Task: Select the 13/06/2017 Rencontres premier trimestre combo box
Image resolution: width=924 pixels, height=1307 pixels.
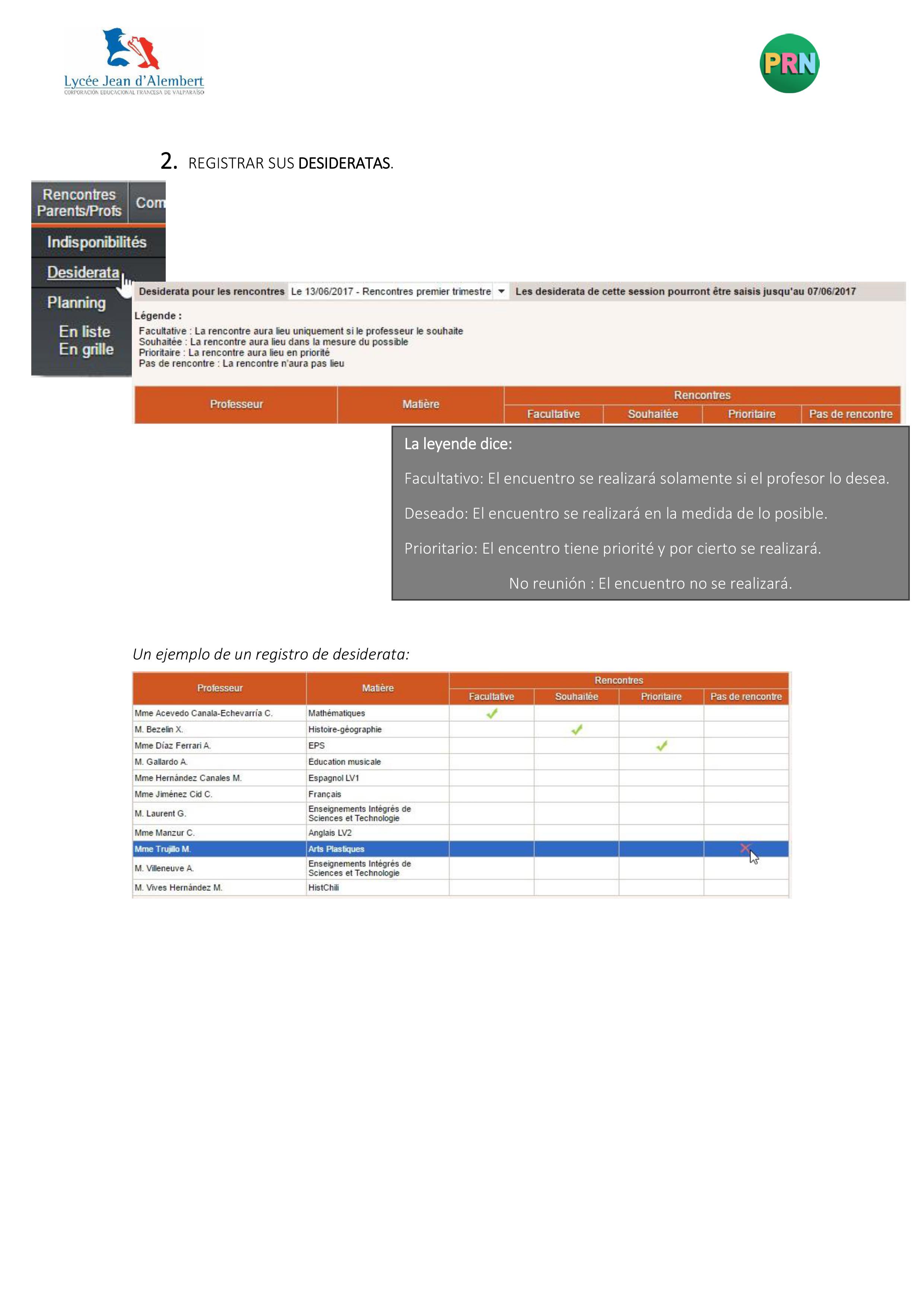Action: pos(391,291)
